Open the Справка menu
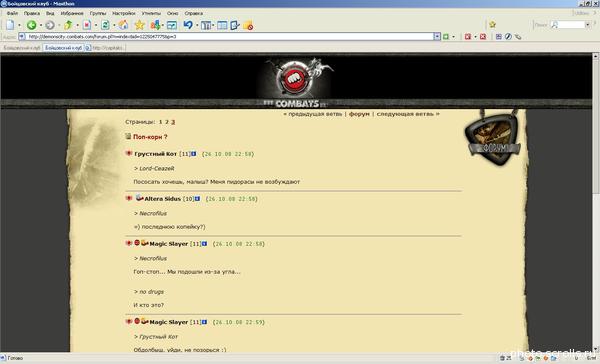Screen dimensions: 600x364 194,13
